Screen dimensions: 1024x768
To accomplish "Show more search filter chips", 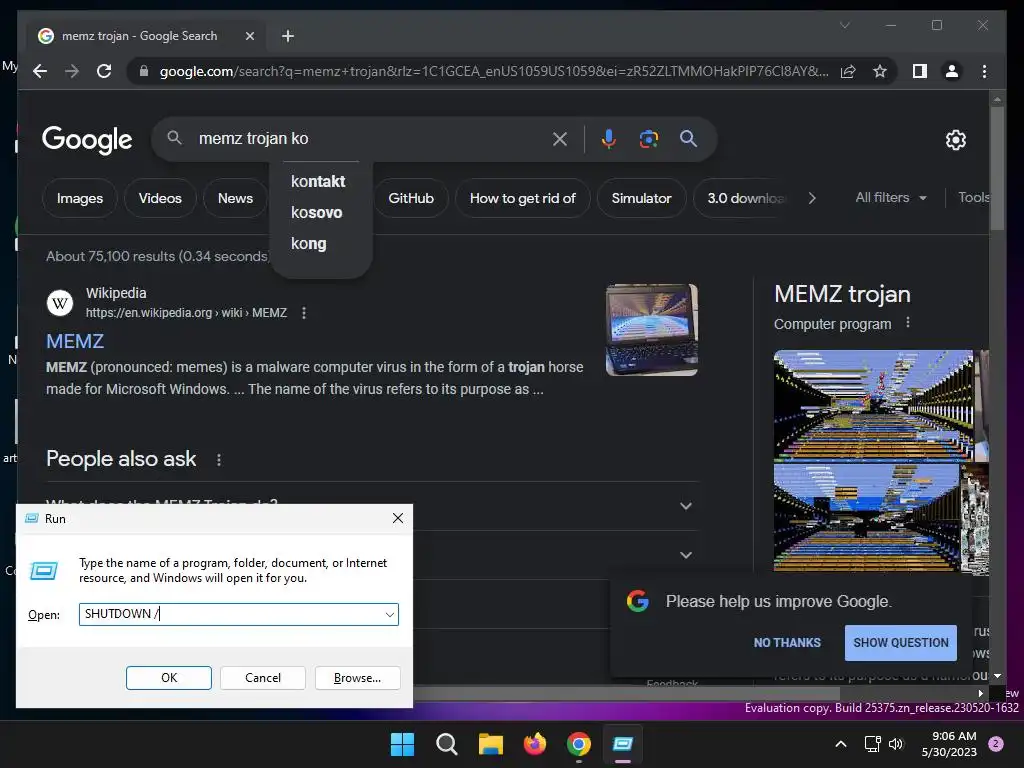I will 812,198.
